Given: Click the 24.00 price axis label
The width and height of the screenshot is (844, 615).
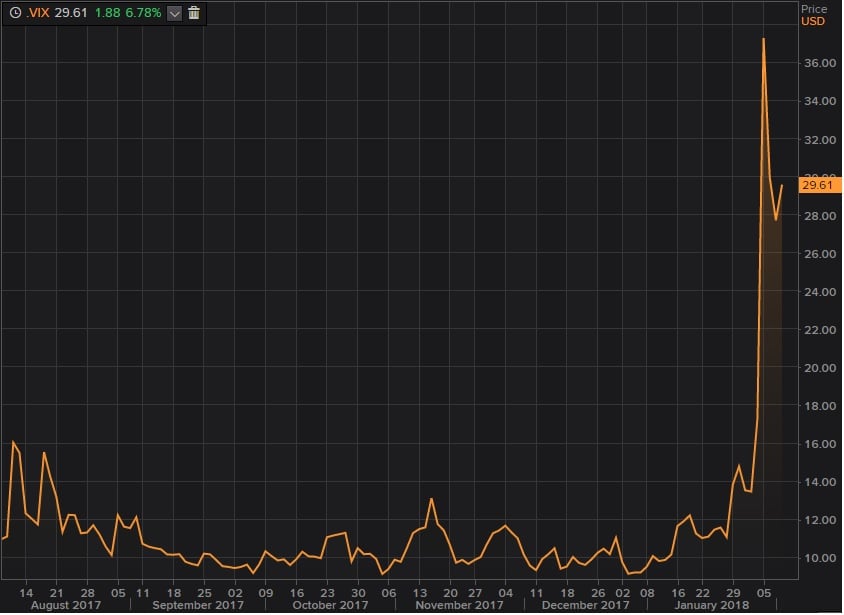Looking at the screenshot, I should 820,292.
